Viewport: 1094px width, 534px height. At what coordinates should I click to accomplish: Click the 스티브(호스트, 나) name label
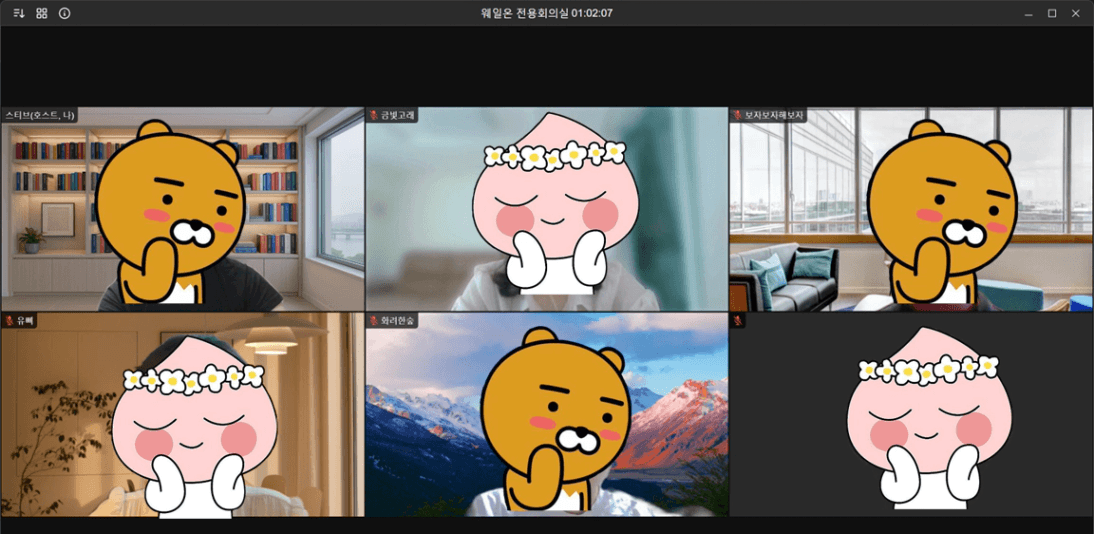pyautogui.click(x=40, y=115)
